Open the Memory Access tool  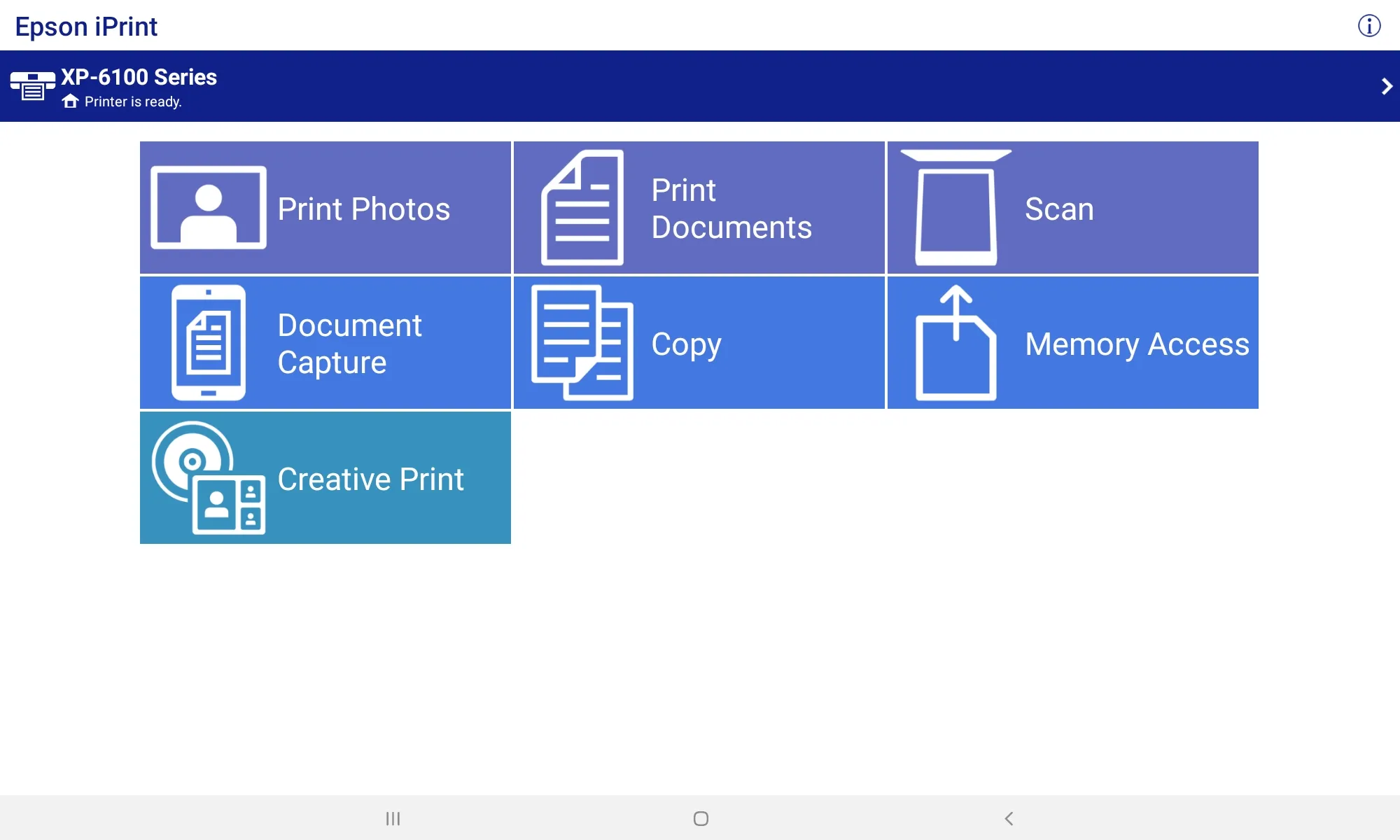click(x=1073, y=343)
